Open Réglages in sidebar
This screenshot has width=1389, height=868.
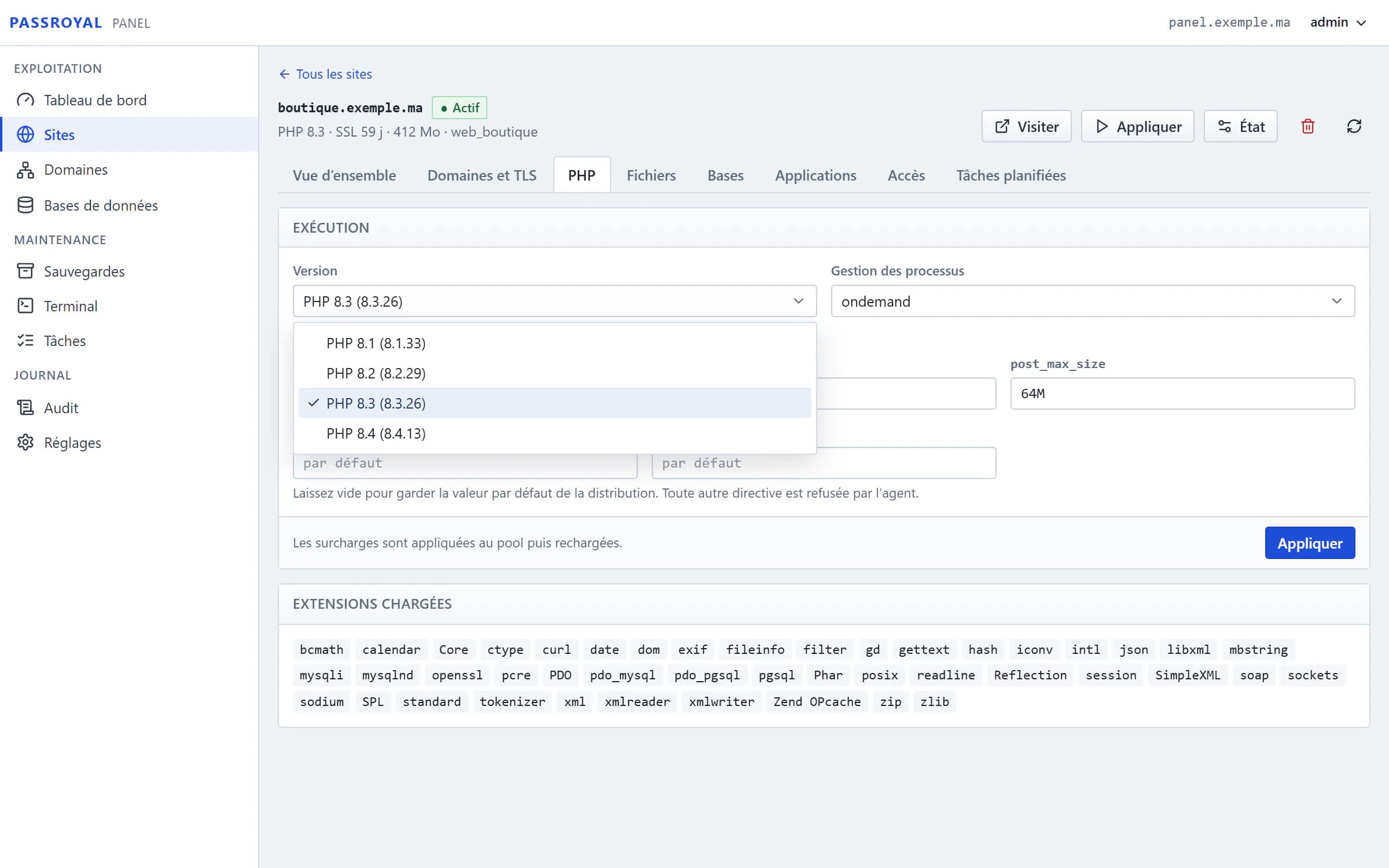pyautogui.click(x=130, y=443)
